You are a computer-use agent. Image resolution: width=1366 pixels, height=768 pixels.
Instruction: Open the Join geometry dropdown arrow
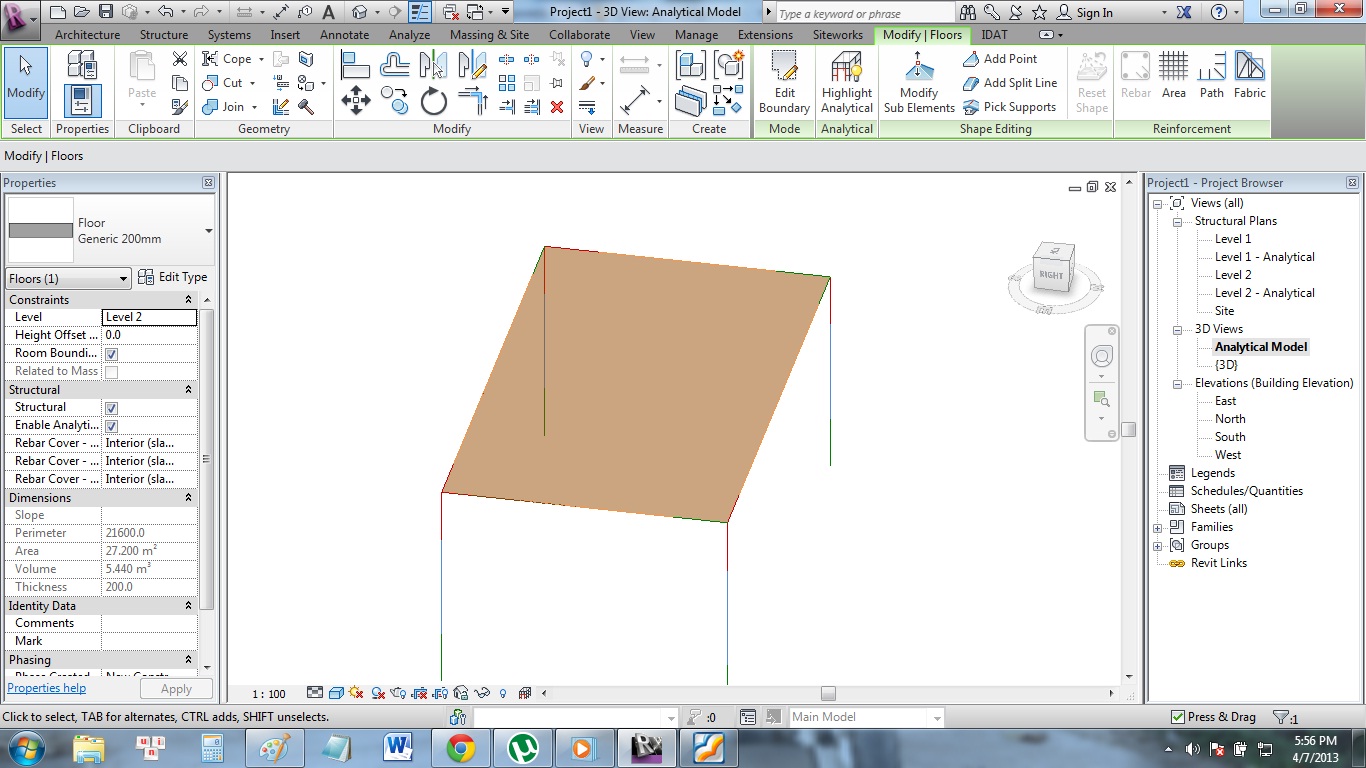(x=253, y=107)
